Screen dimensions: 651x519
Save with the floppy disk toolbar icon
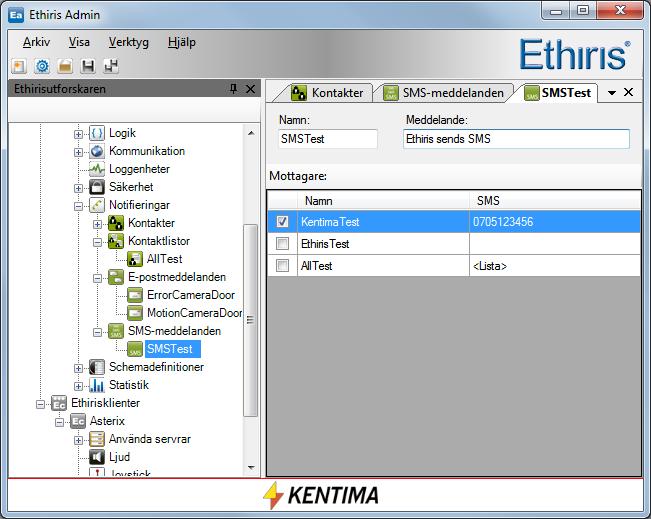pyautogui.click(x=88, y=66)
